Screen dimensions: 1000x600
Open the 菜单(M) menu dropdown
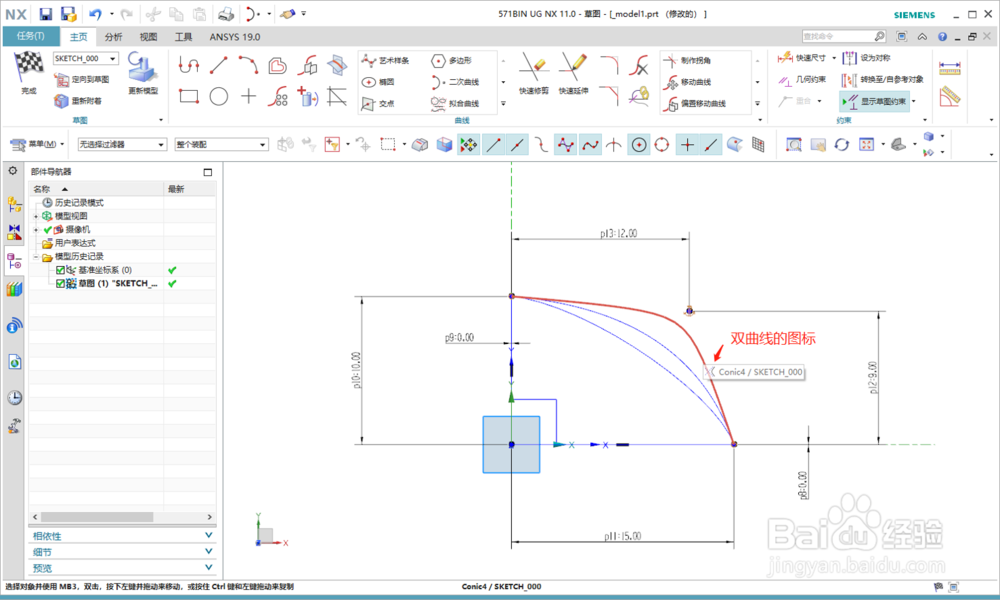tap(38, 144)
